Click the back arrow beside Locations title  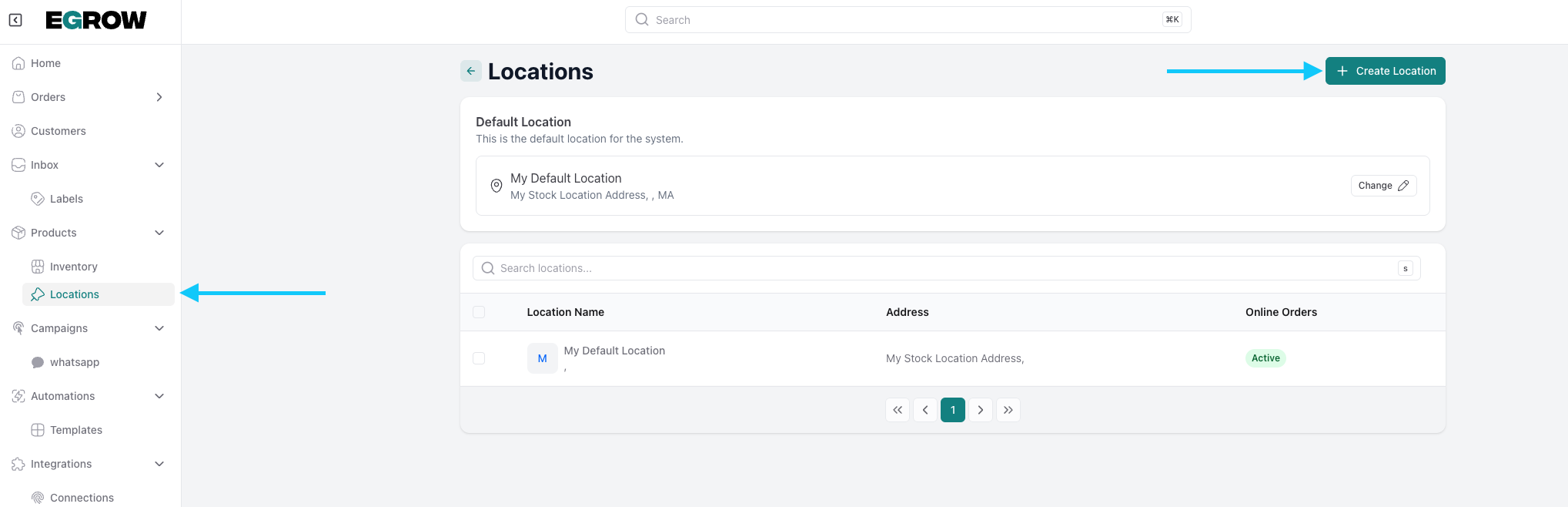point(471,71)
